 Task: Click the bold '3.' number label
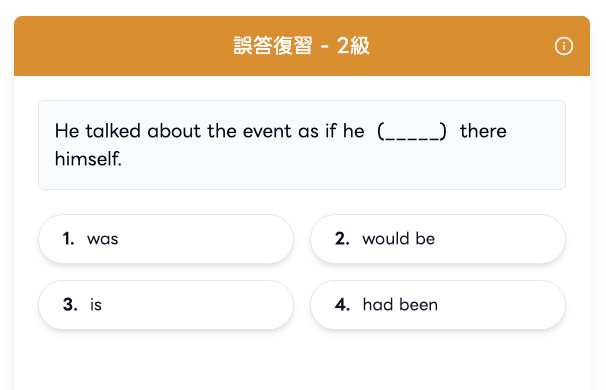click(x=70, y=305)
